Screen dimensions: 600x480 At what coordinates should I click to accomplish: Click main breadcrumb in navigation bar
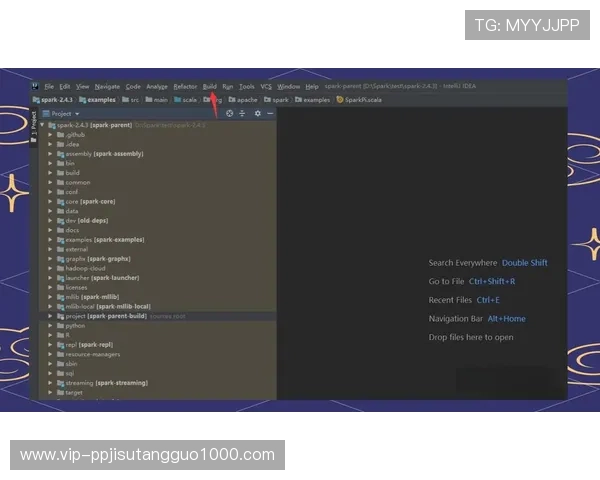[x=157, y=100]
